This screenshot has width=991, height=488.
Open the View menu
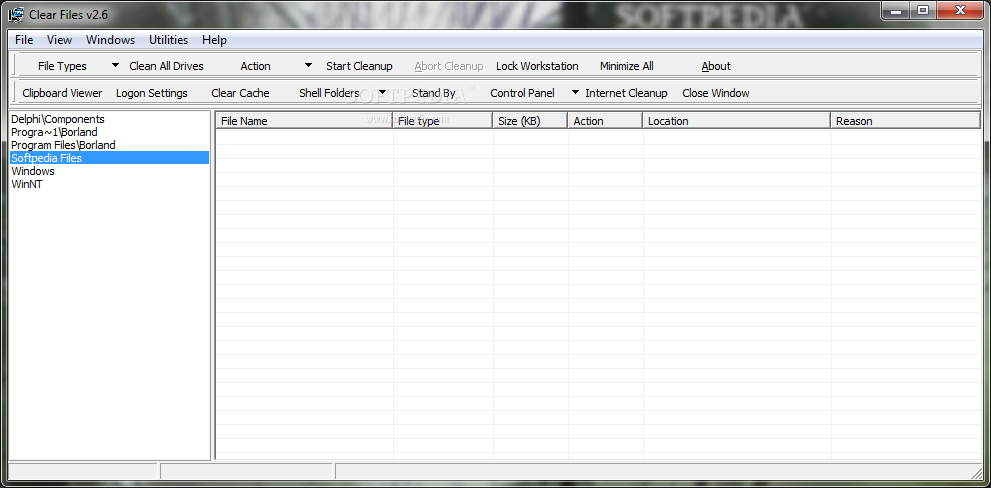(59, 40)
